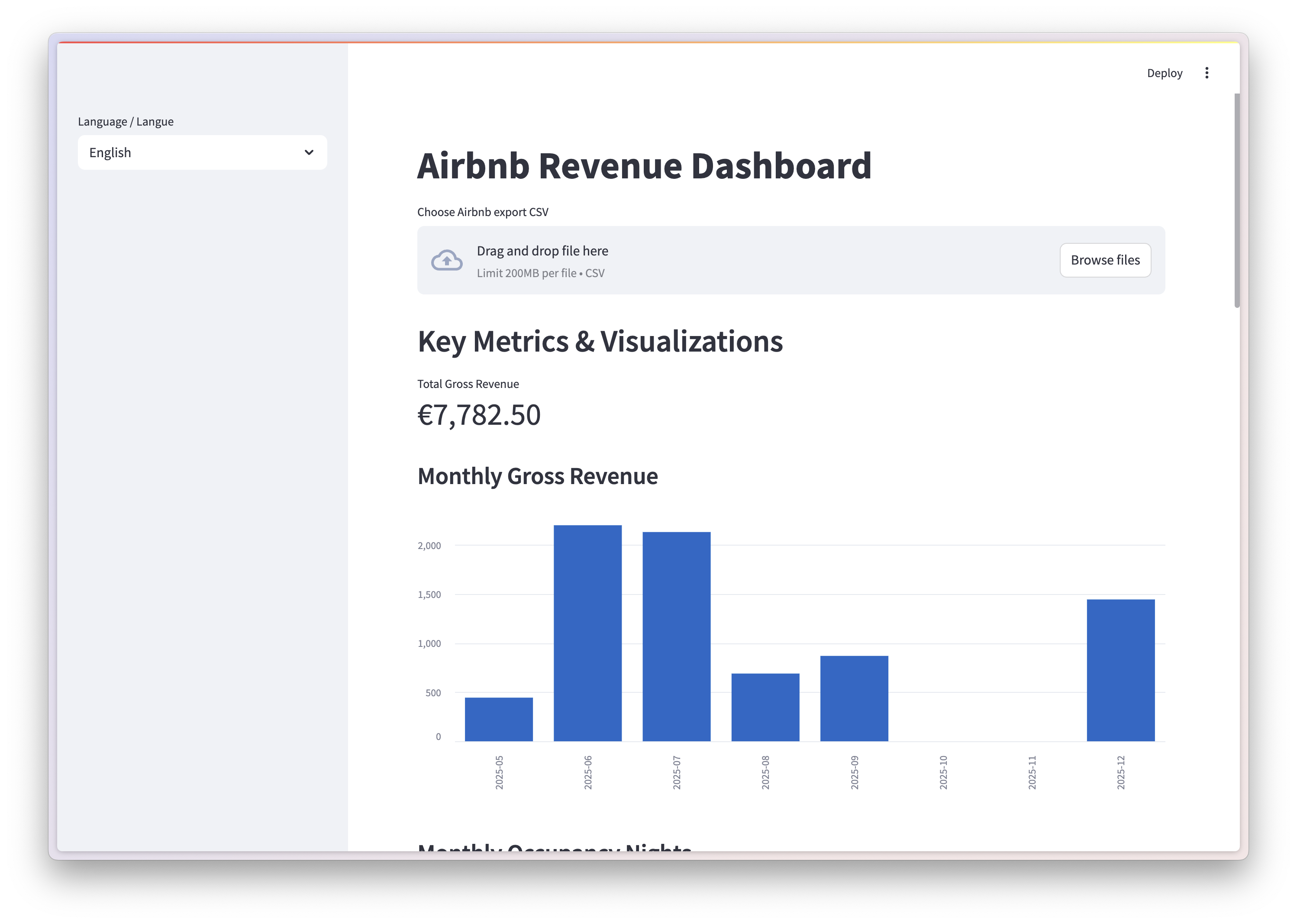Click the Key Metrics & Visualizations heading
This screenshot has width=1297, height=924.
pos(600,341)
